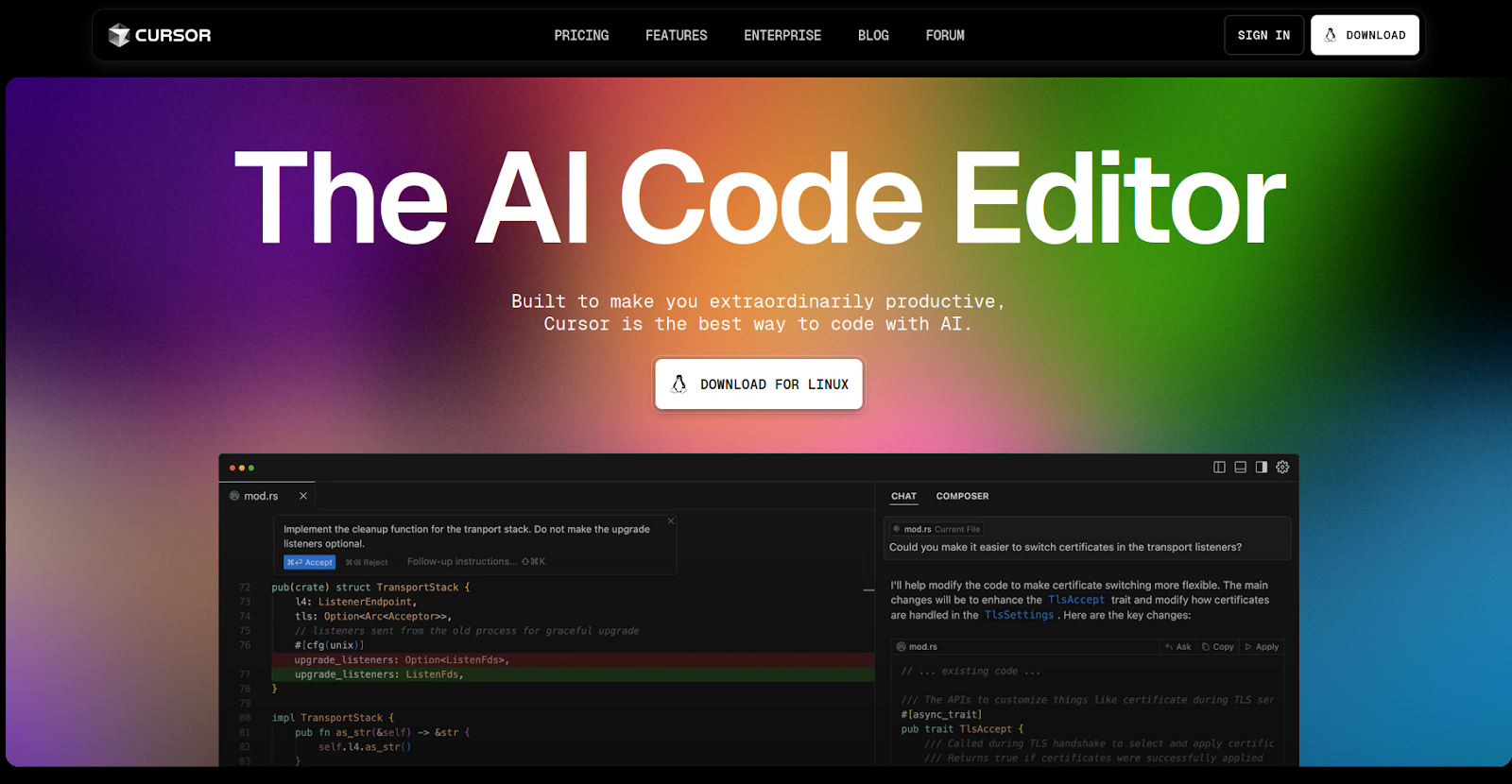This screenshot has width=1512, height=784.
Task: Click the TlsSettings code reference
Action: pyautogui.click(x=1019, y=615)
